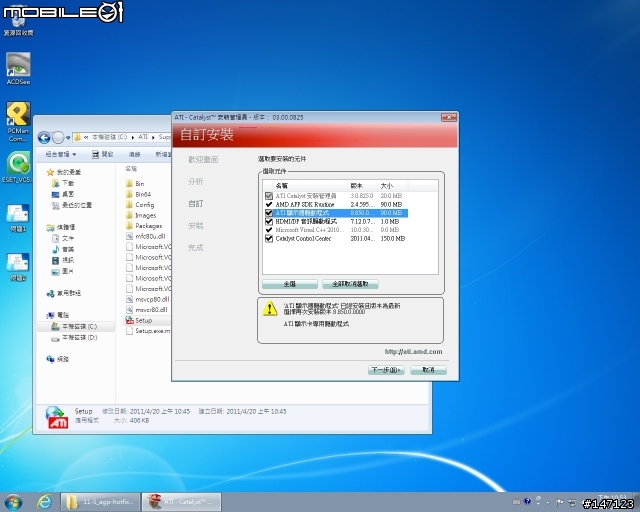Select the Config folder in file list
This screenshot has width=640, height=512.
pyautogui.click(x=140, y=205)
